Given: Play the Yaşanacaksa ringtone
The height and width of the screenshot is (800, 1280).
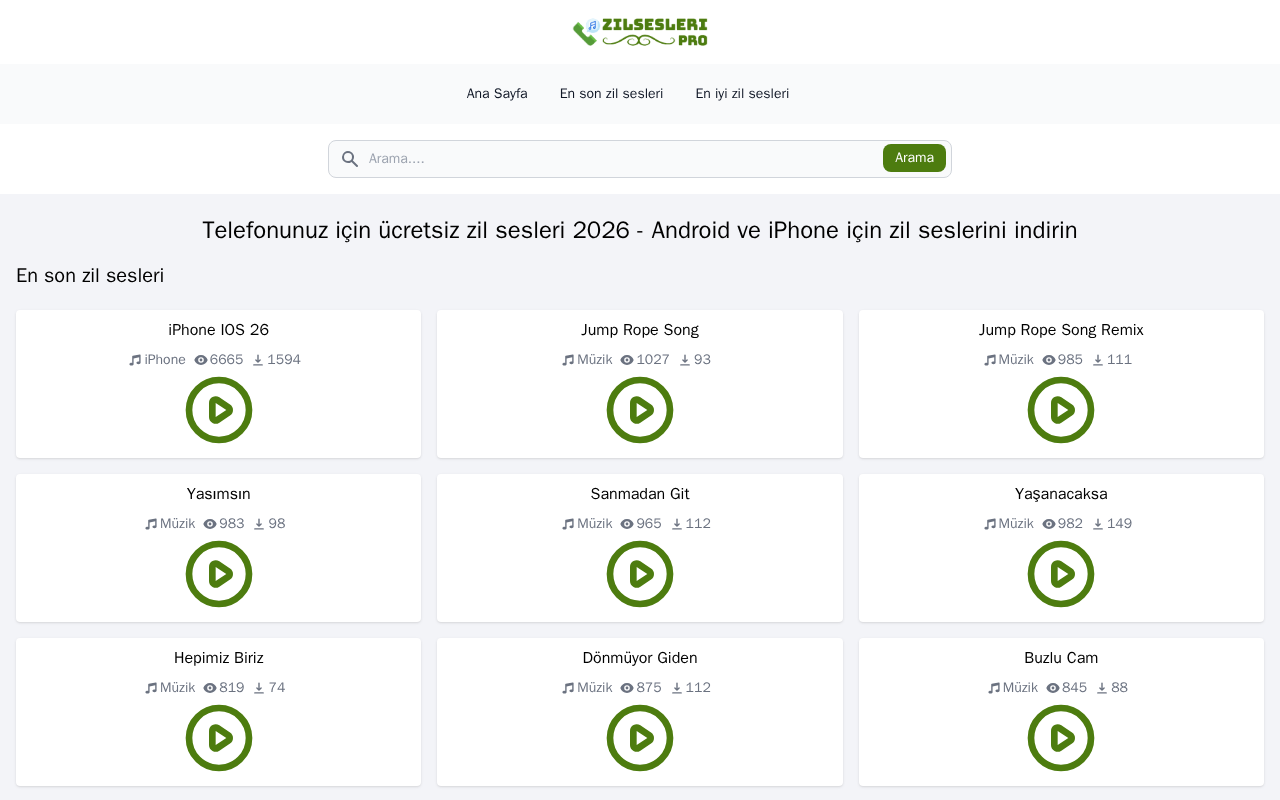Looking at the screenshot, I should pyautogui.click(x=1061, y=574).
